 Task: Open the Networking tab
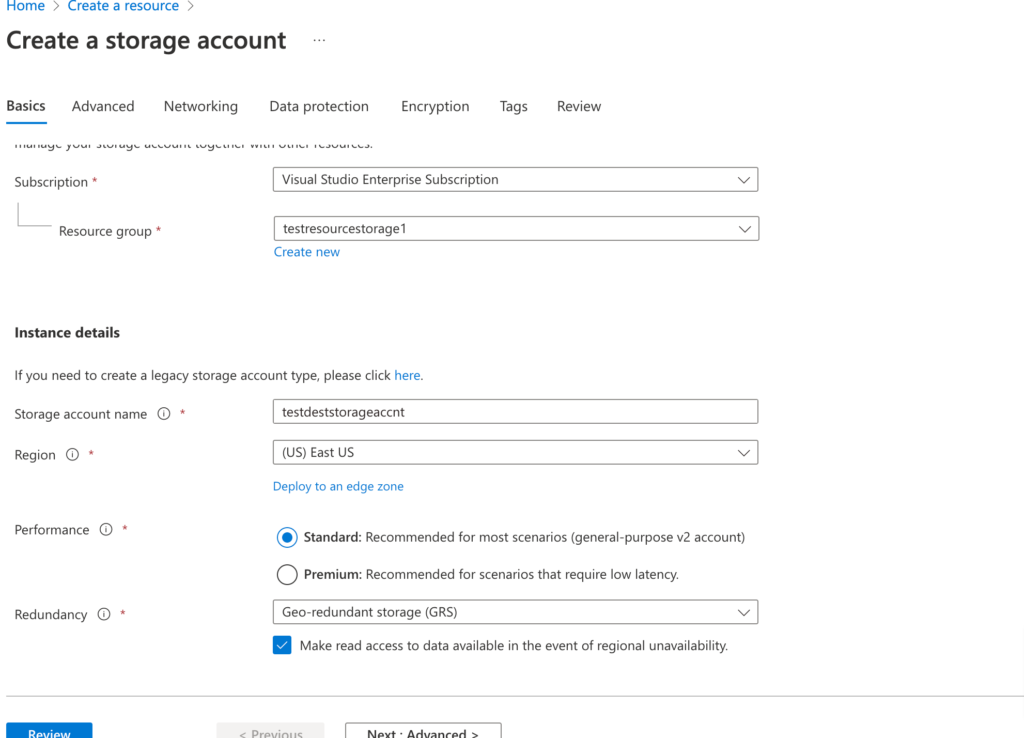point(200,106)
